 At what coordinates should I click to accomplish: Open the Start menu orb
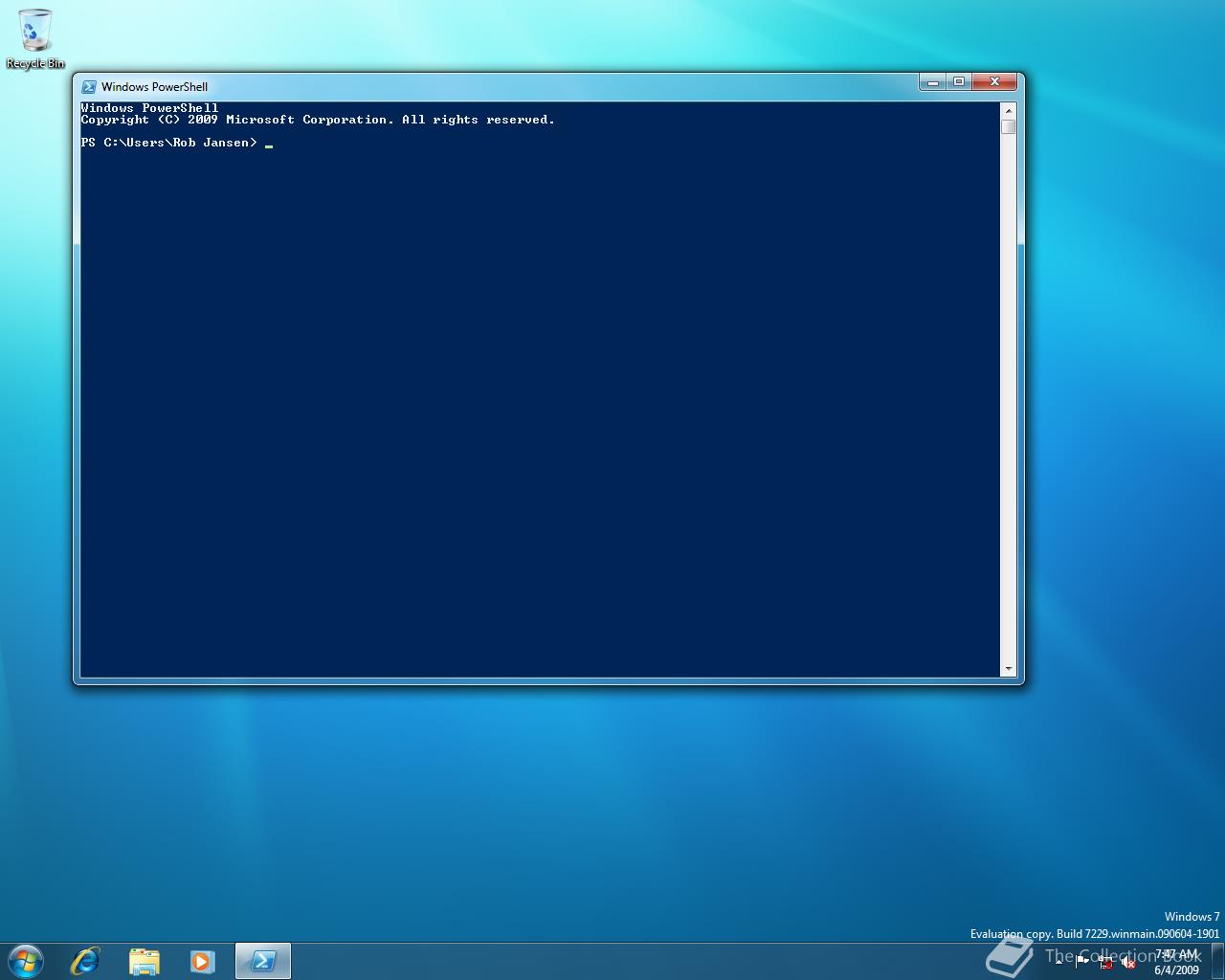tap(25, 961)
